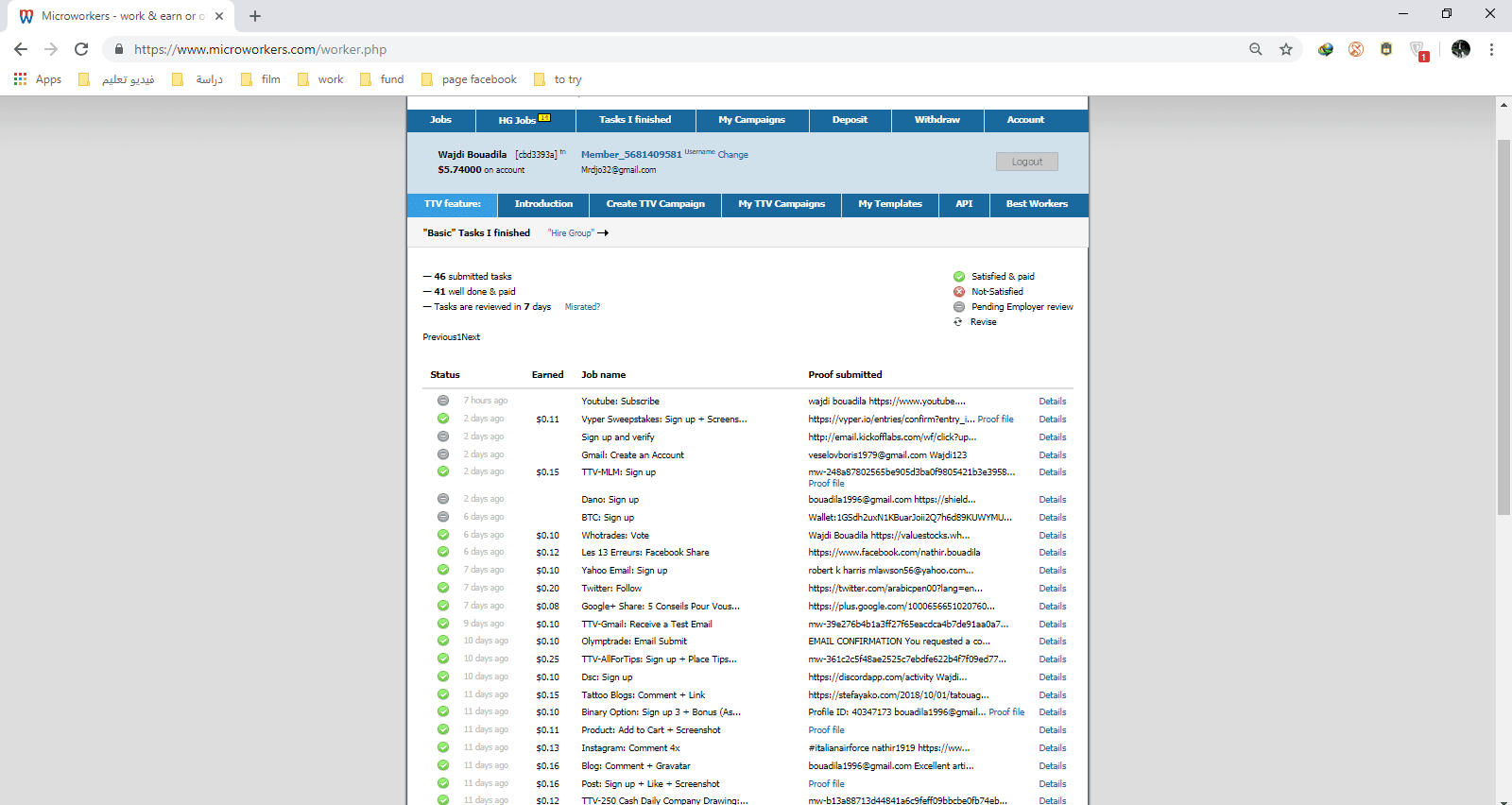The width and height of the screenshot is (1512, 805).
Task: Reload the Microworkers page
Action: (81, 49)
